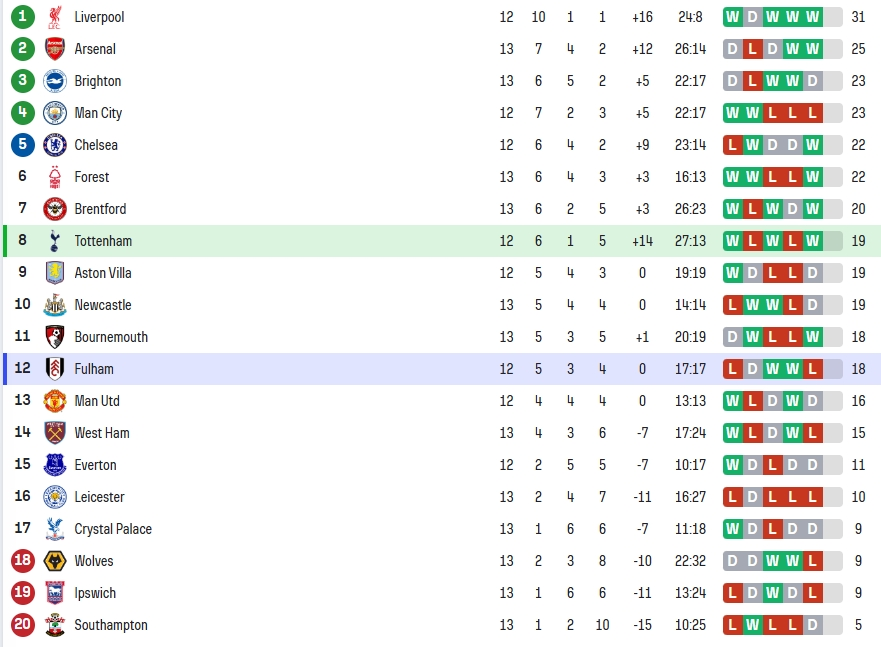The width and height of the screenshot is (881, 647).
Task: Click the Everton club crest
Action: (x=55, y=465)
